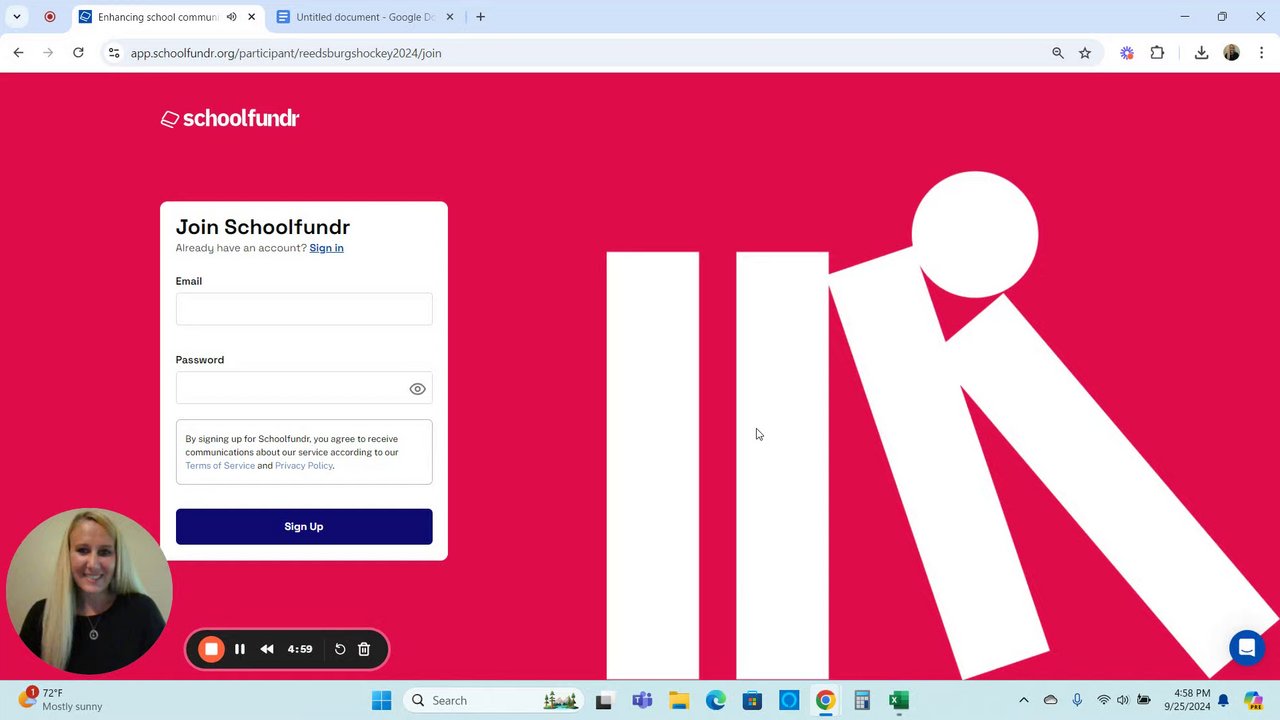Click the Google Chrome taskbar icon
Screen dimensions: 1280x720
tap(825, 701)
